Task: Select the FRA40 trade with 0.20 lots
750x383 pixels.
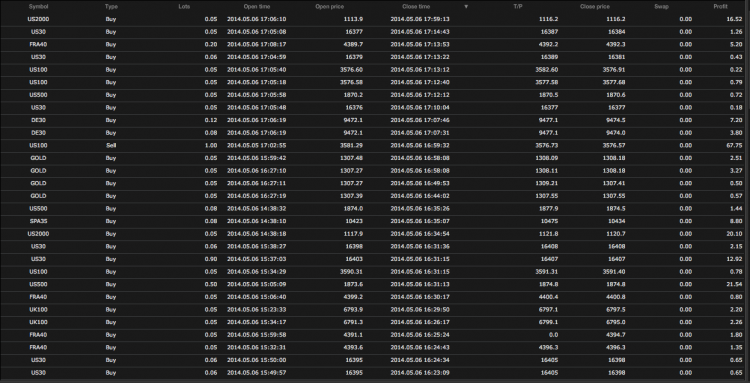Action: [375, 44]
